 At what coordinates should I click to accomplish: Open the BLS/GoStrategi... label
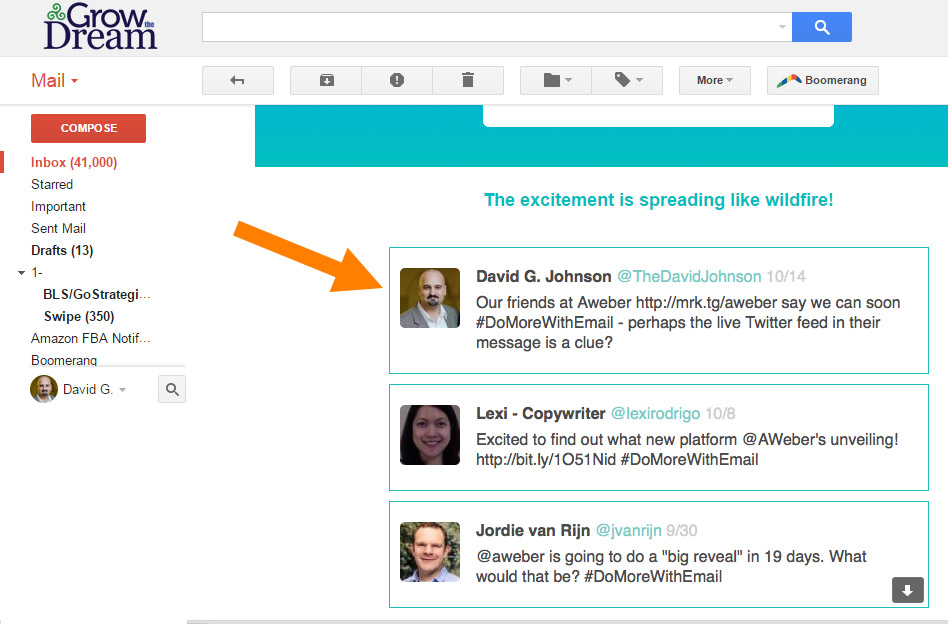[x=97, y=294]
